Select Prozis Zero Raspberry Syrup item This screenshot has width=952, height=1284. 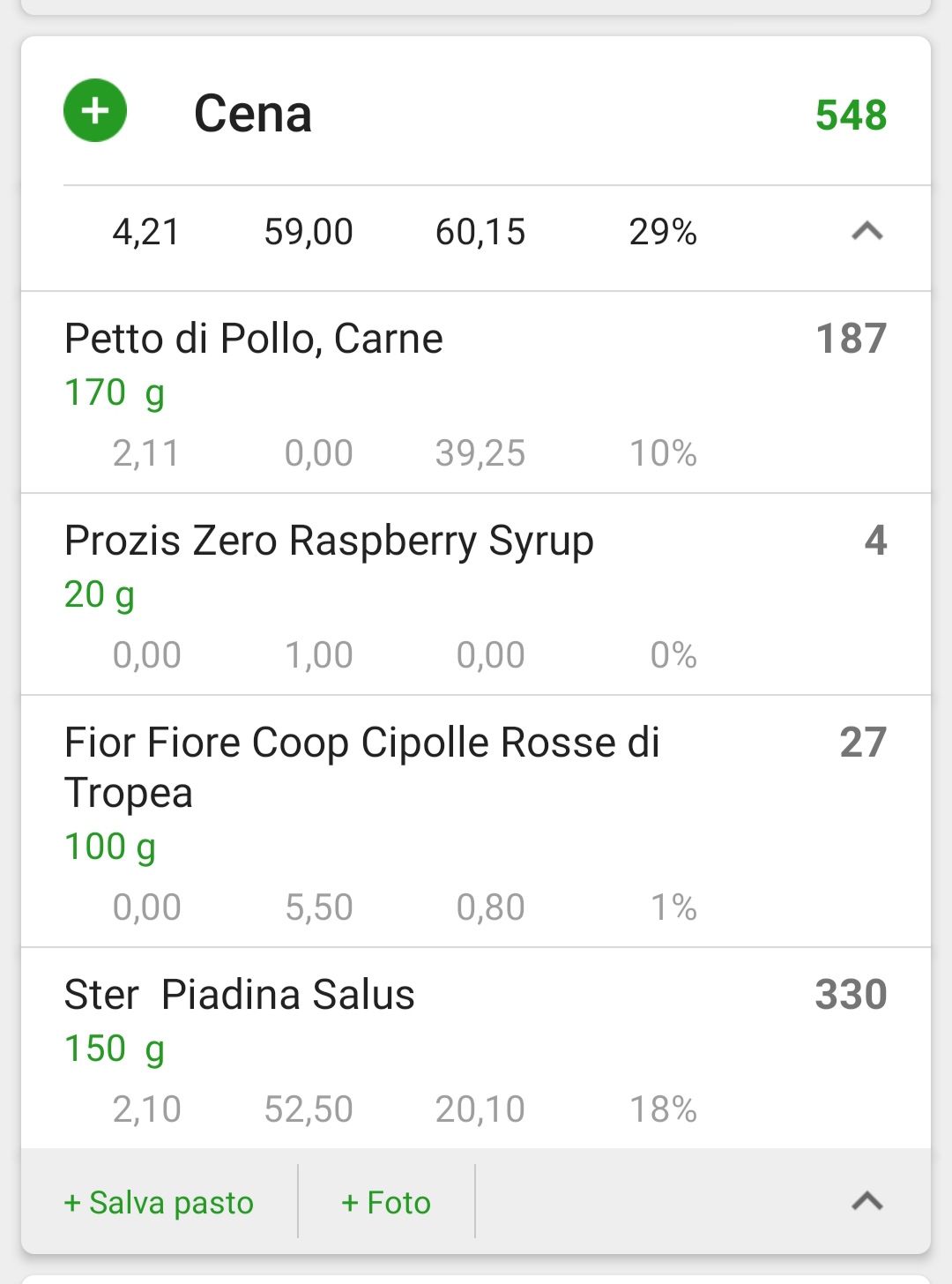pos(476,594)
